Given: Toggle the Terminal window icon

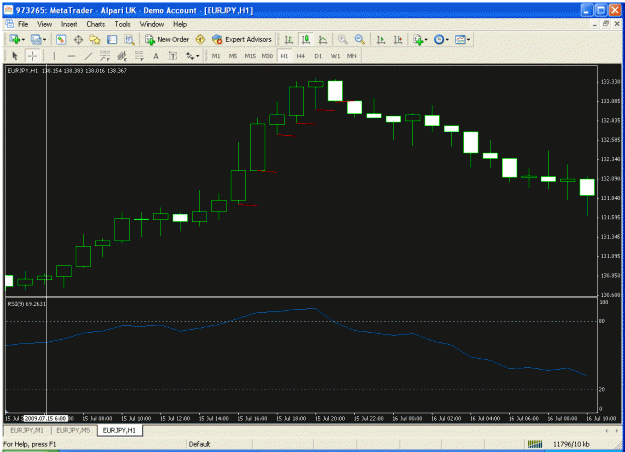Looking at the screenshot, I should click(112, 39).
